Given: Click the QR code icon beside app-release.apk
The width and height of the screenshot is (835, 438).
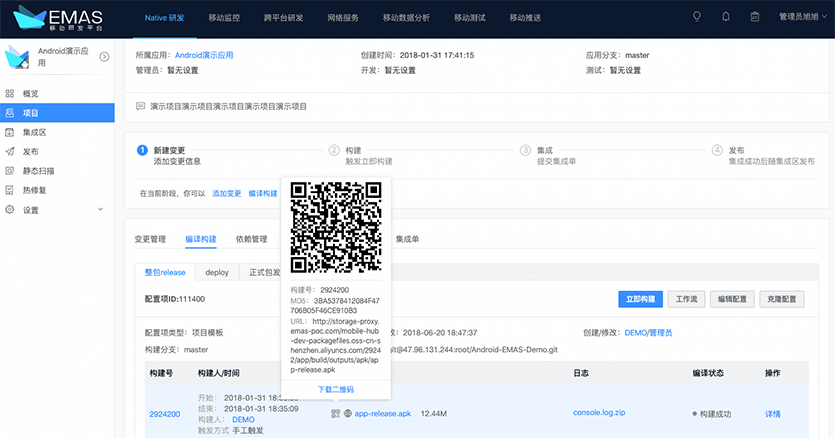Looking at the screenshot, I should [334, 413].
